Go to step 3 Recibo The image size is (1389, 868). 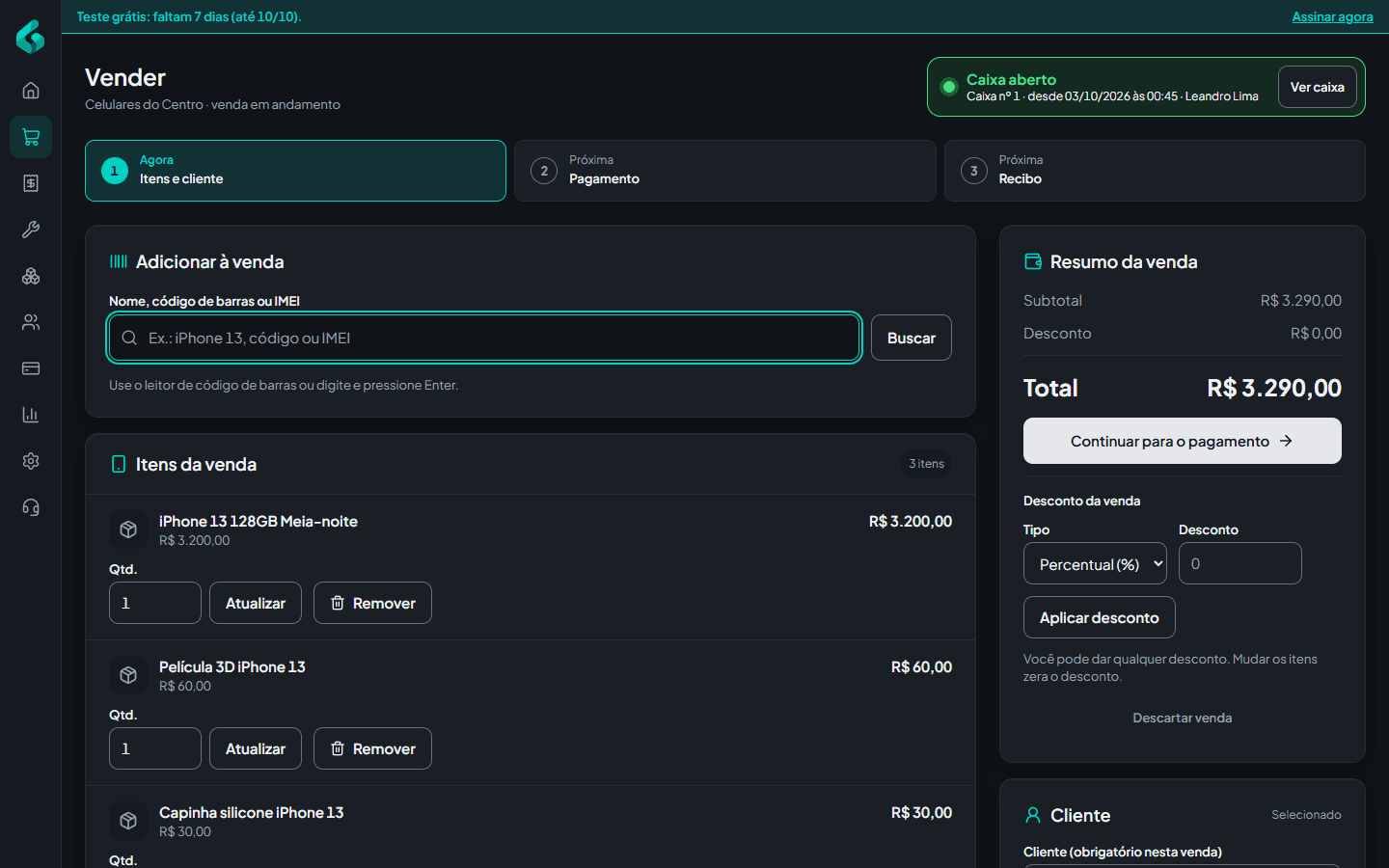coord(1155,171)
